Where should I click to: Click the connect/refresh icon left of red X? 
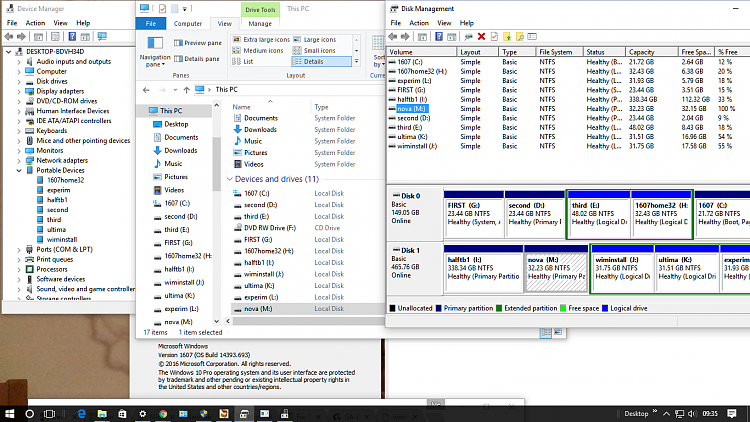click(468, 36)
